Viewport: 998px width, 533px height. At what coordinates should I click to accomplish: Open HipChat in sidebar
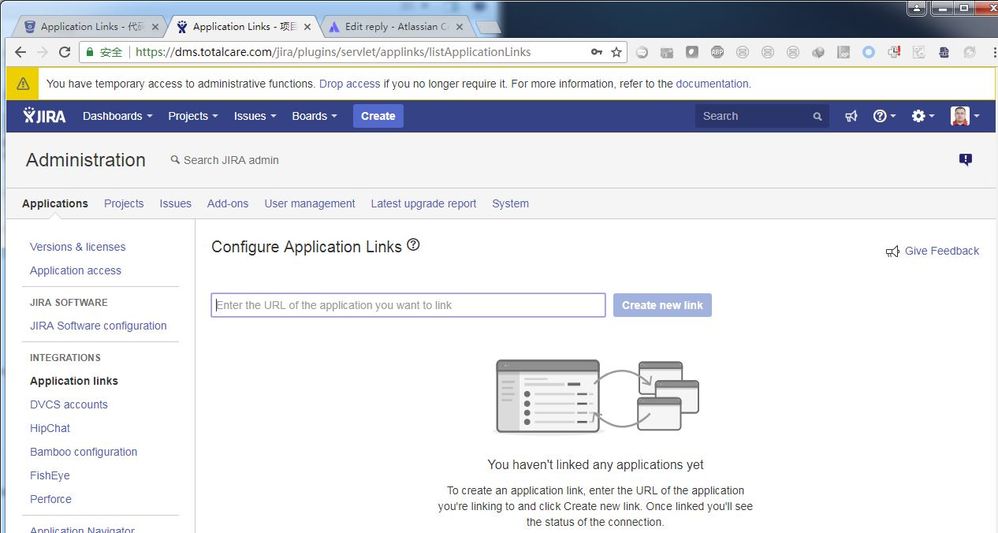click(x=50, y=429)
